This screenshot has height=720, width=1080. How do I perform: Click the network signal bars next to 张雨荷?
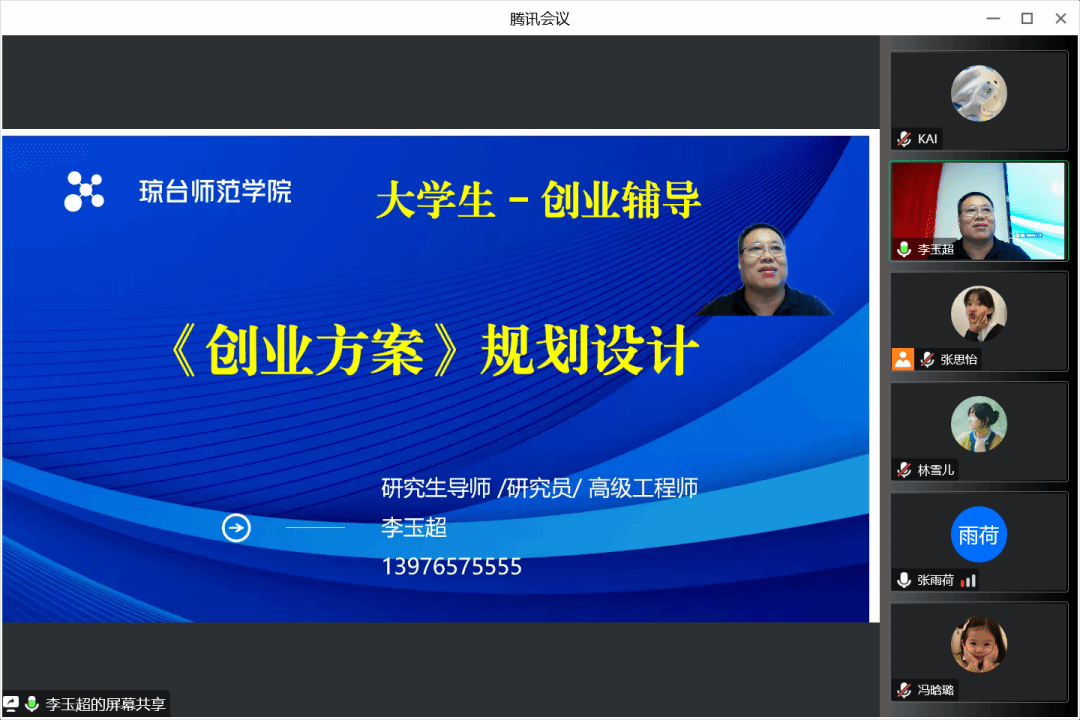(968, 580)
